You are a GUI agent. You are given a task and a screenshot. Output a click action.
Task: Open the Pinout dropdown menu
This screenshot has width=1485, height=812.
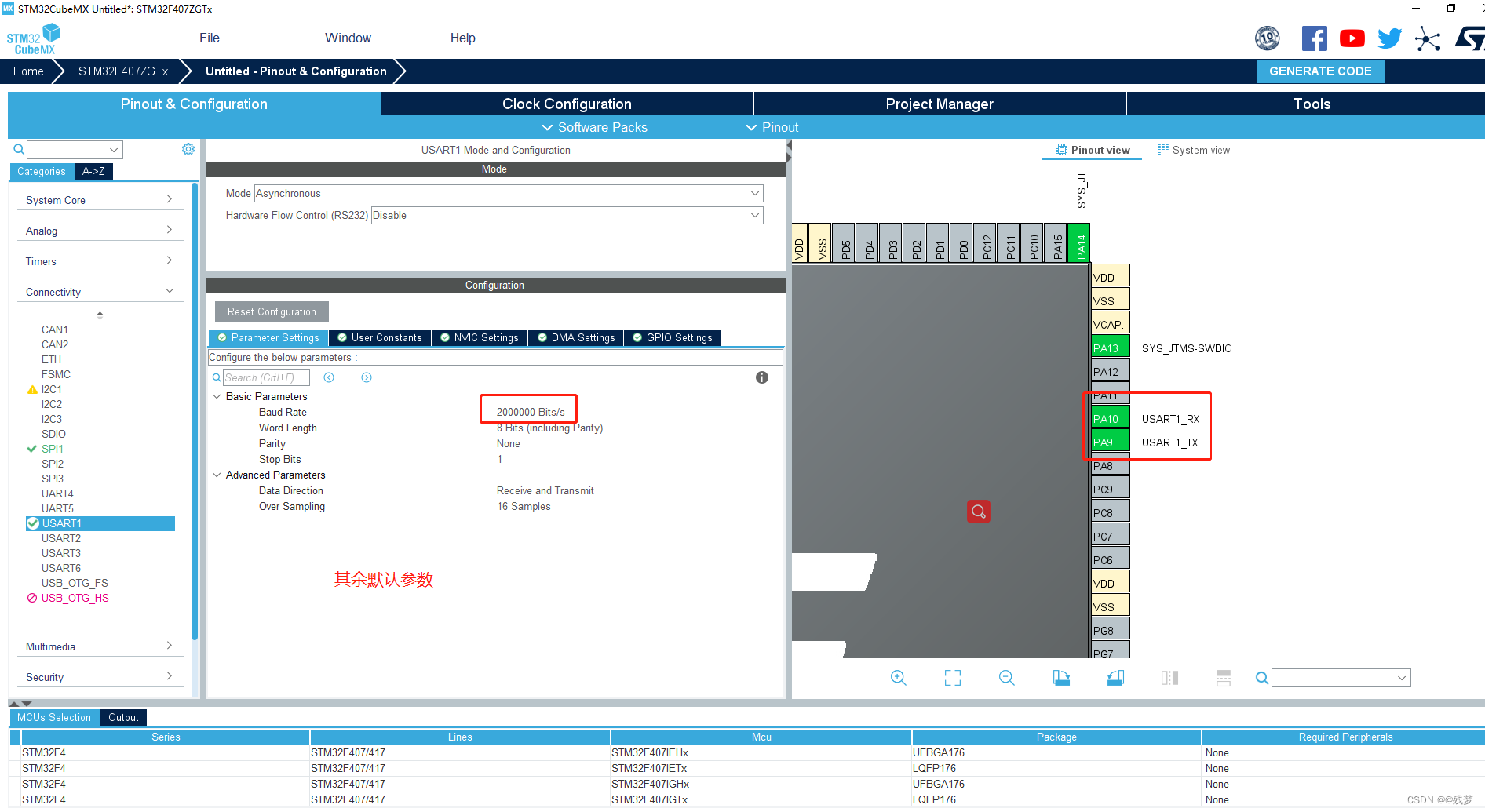pos(772,127)
